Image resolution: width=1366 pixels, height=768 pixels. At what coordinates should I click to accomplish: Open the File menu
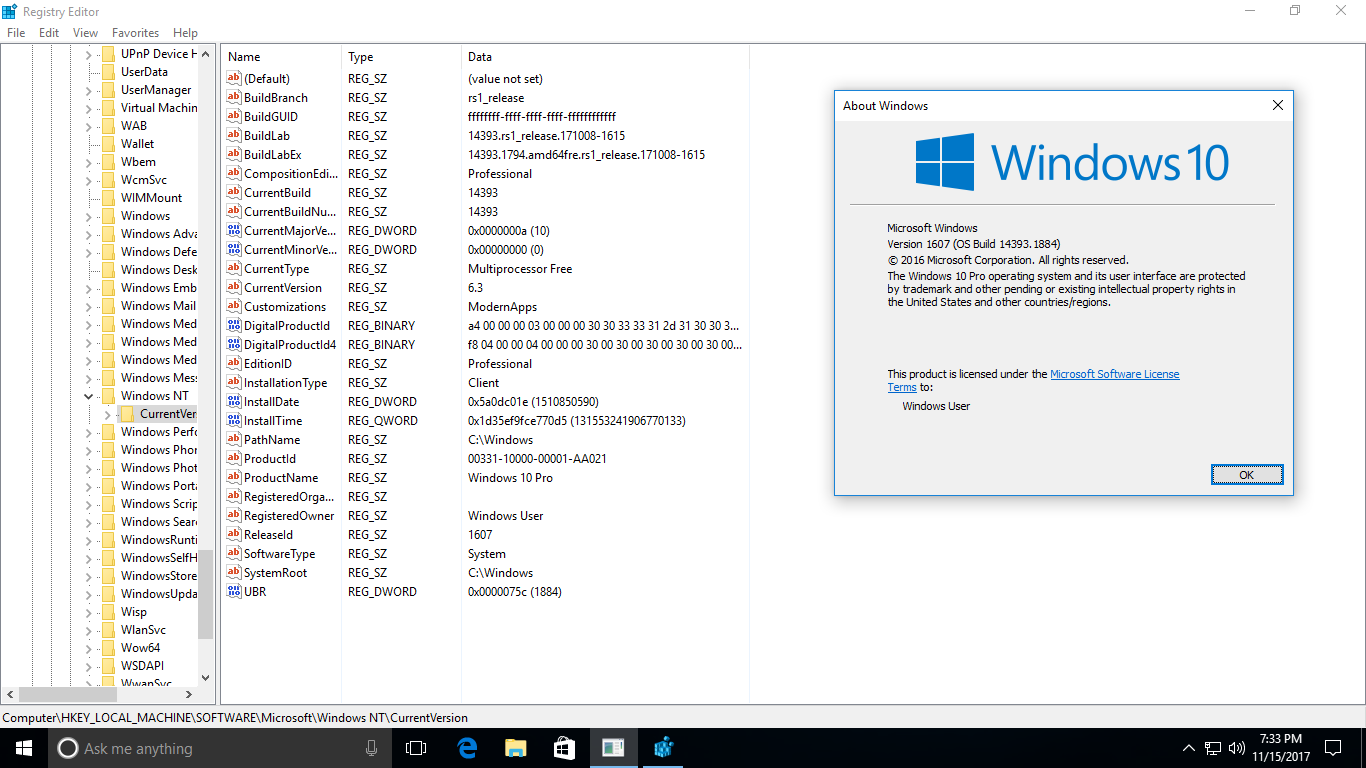(x=15, y=33)
